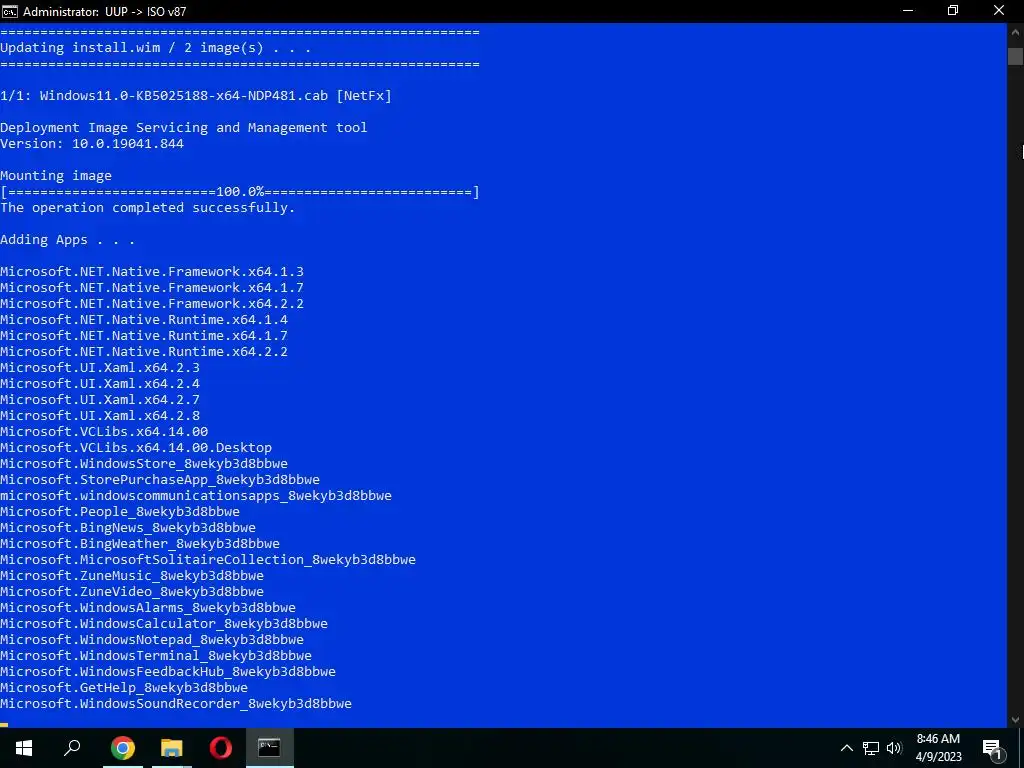
Task: Click Microsoft.UI.Xaml.x64.2.8 line
Action: coord(100,415)
